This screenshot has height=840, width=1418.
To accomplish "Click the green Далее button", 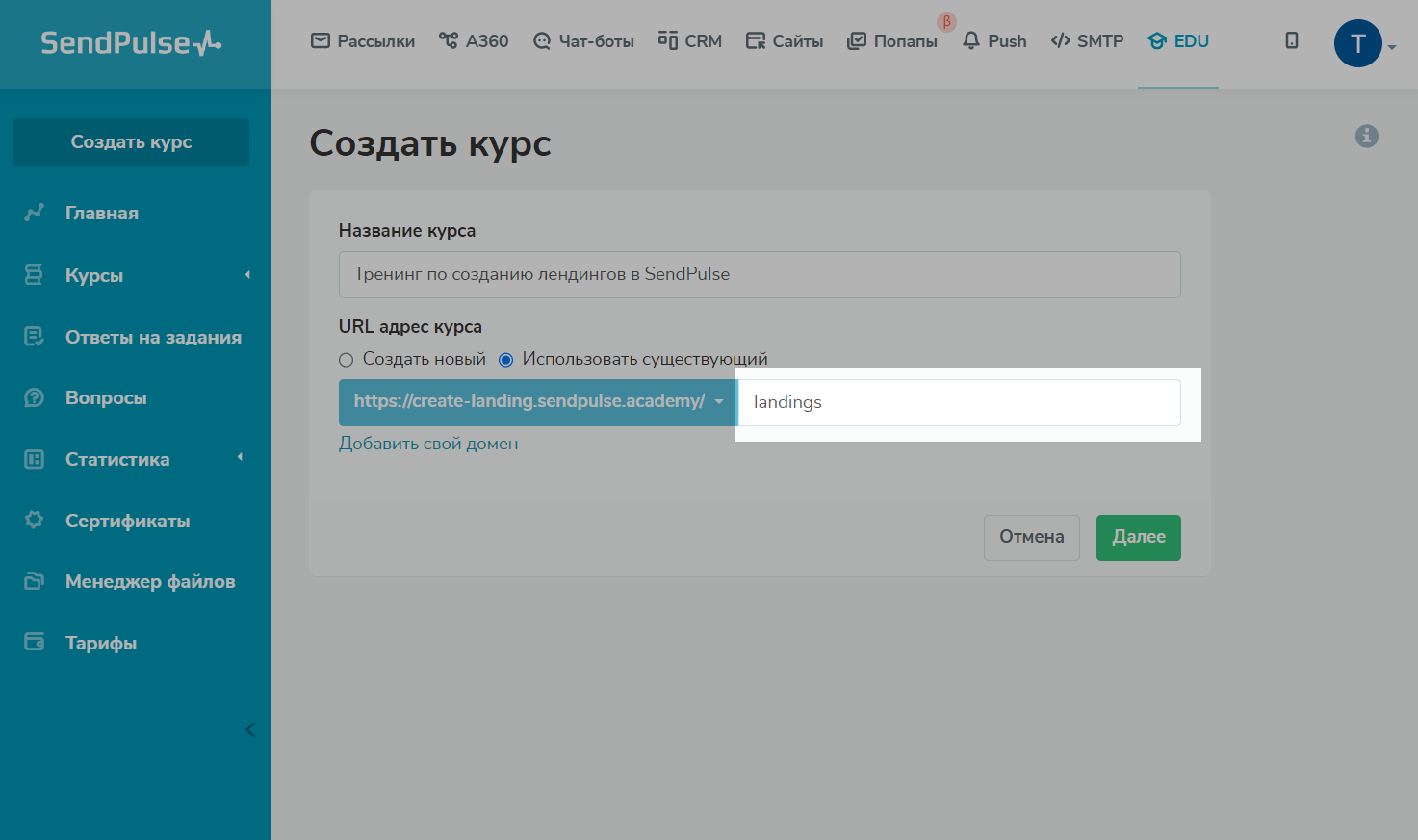I will tap(1138, 537).
